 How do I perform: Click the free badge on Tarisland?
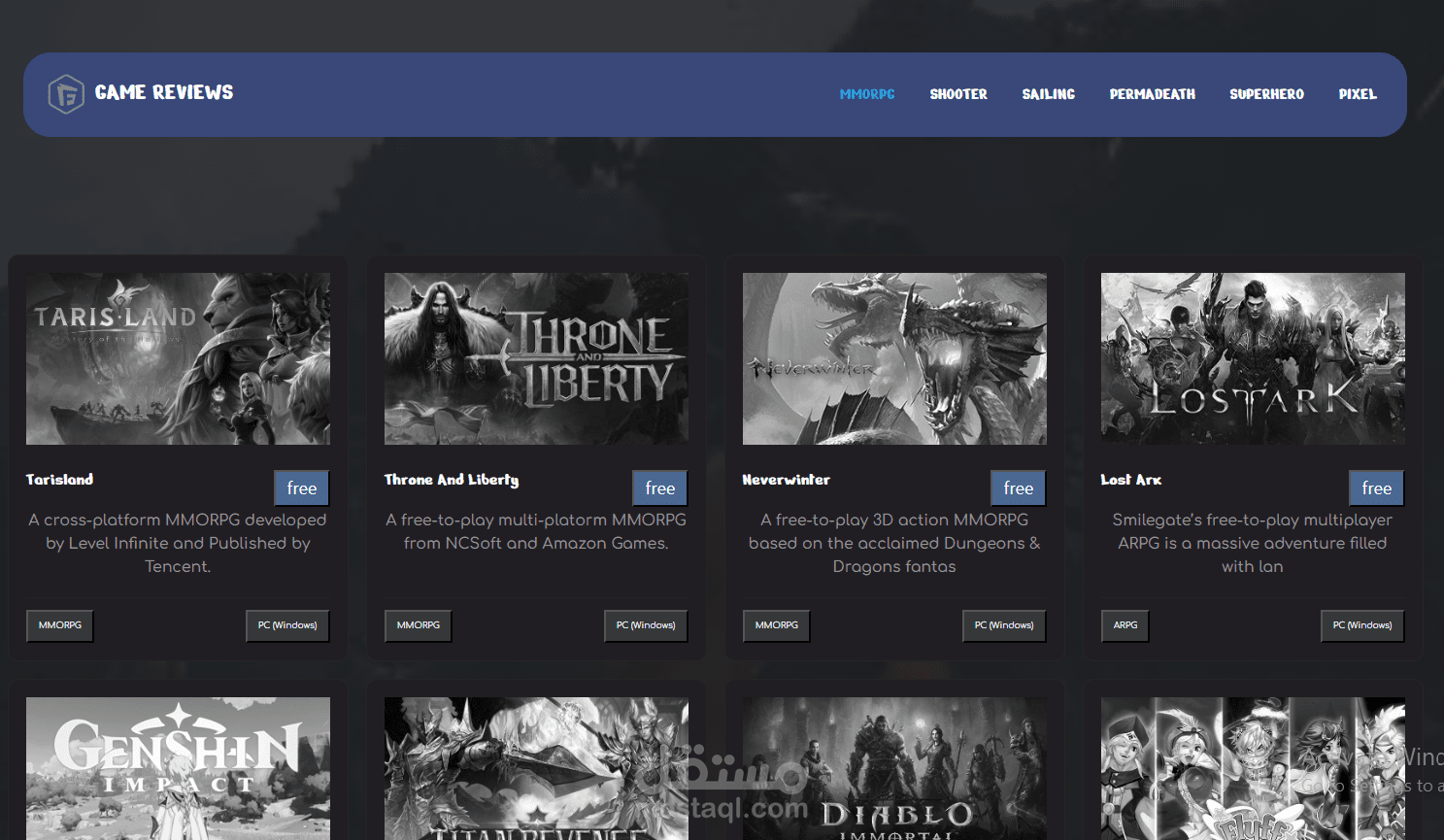[301, 487]
